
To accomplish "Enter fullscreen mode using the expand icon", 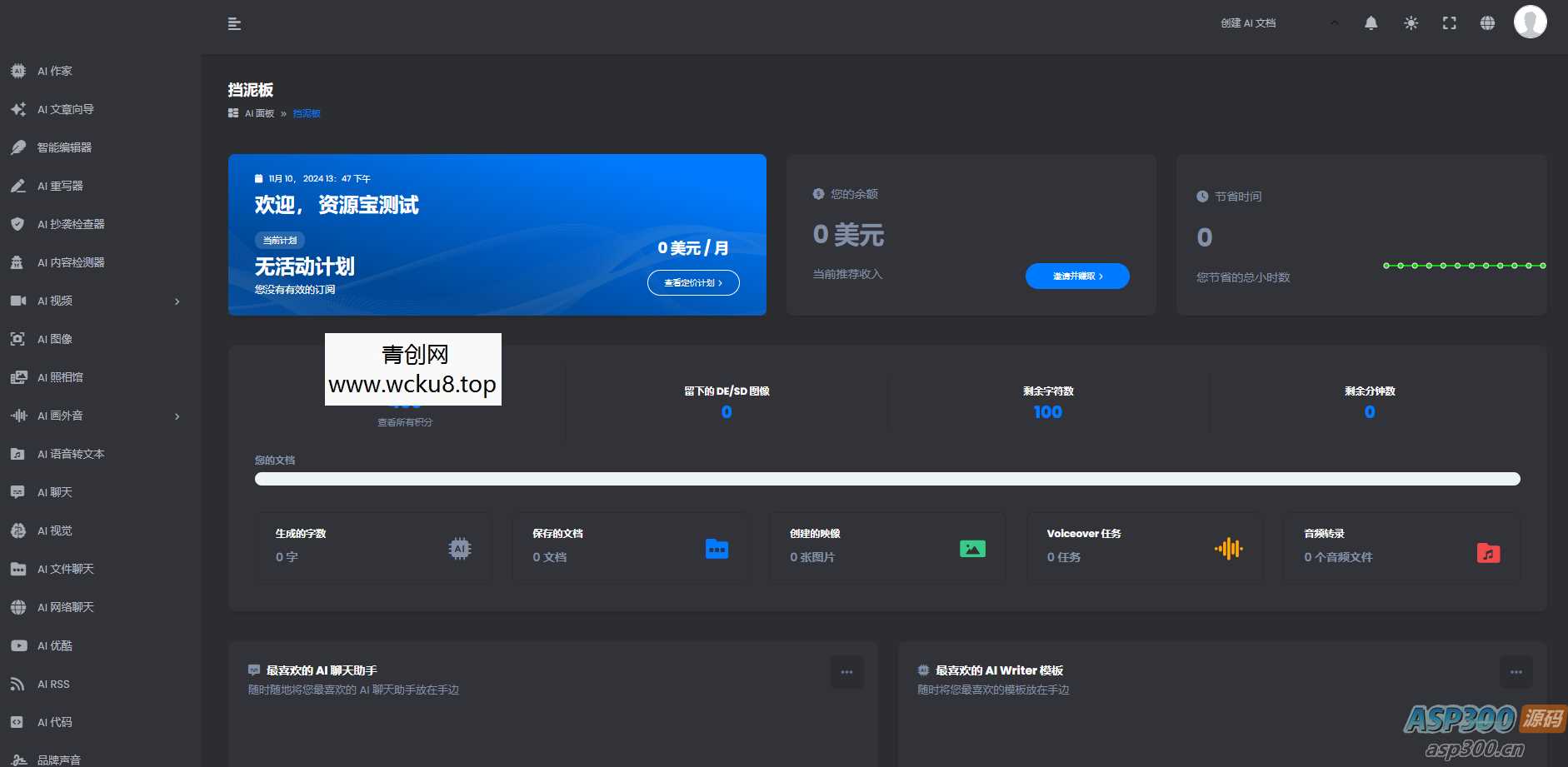I will [x=1449, y=23].
